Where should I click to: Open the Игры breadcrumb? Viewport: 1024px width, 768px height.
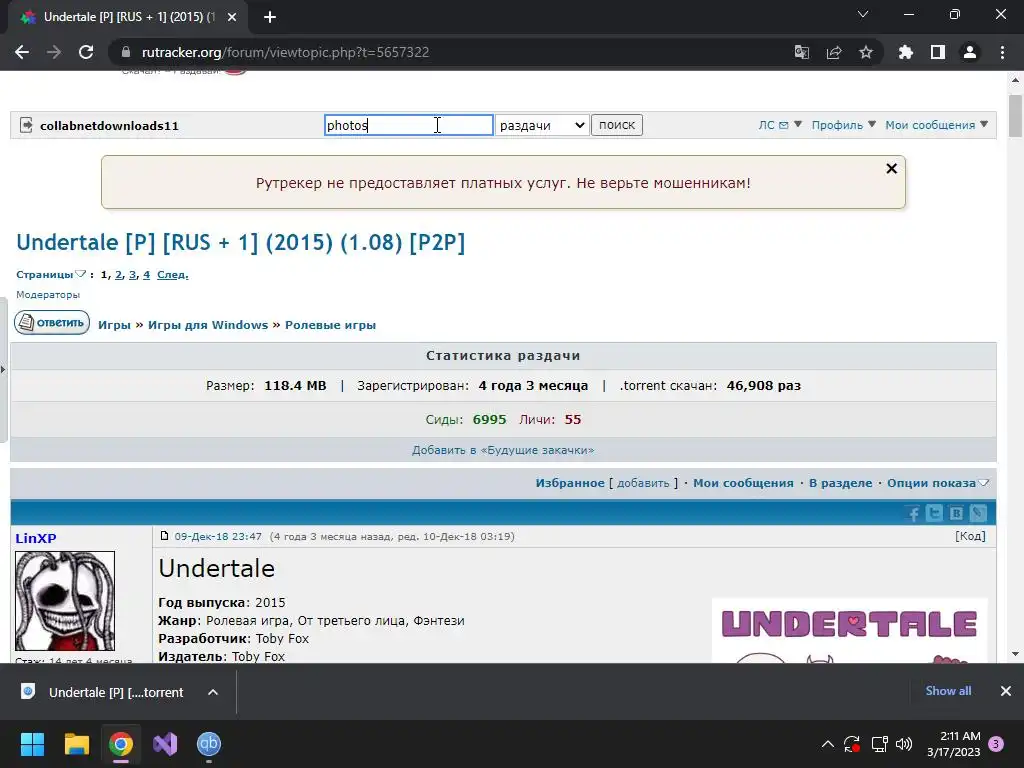(114, 325)
